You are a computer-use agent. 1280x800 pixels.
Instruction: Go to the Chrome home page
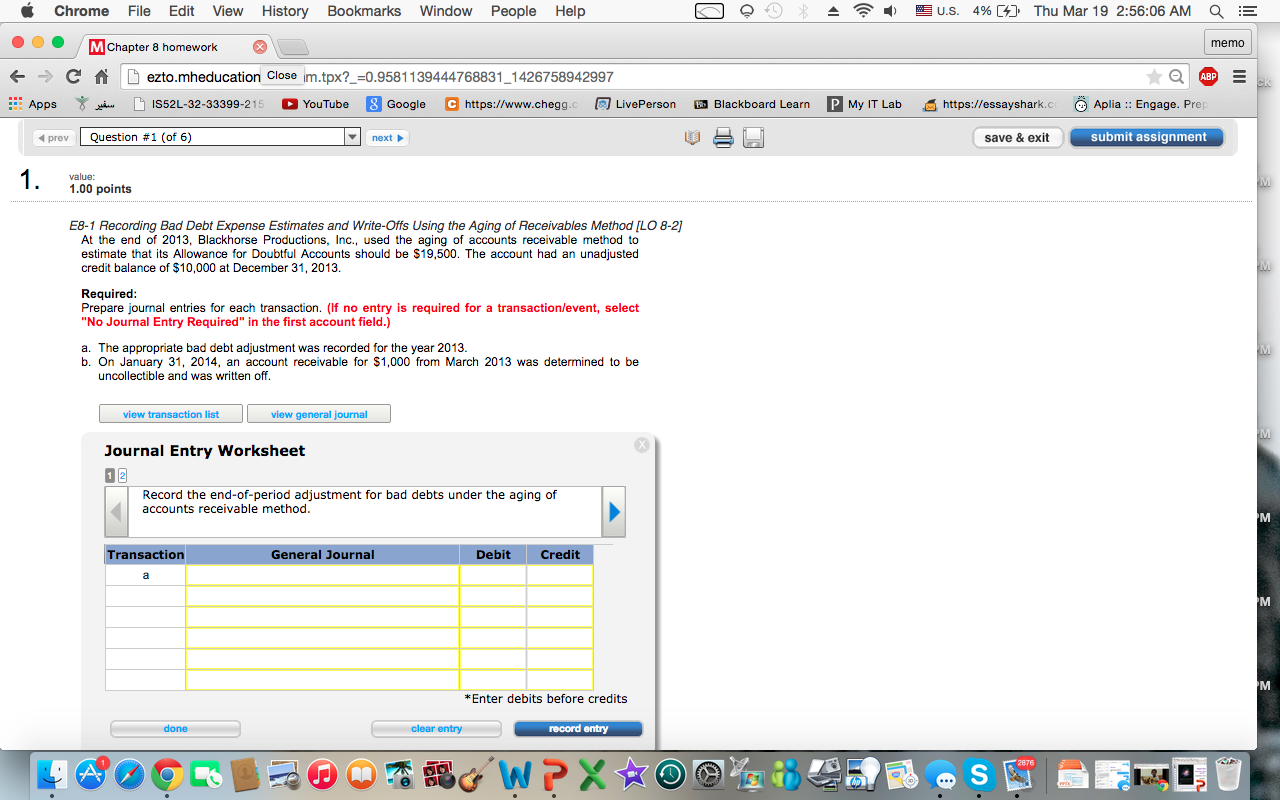(x=101, y=77)
